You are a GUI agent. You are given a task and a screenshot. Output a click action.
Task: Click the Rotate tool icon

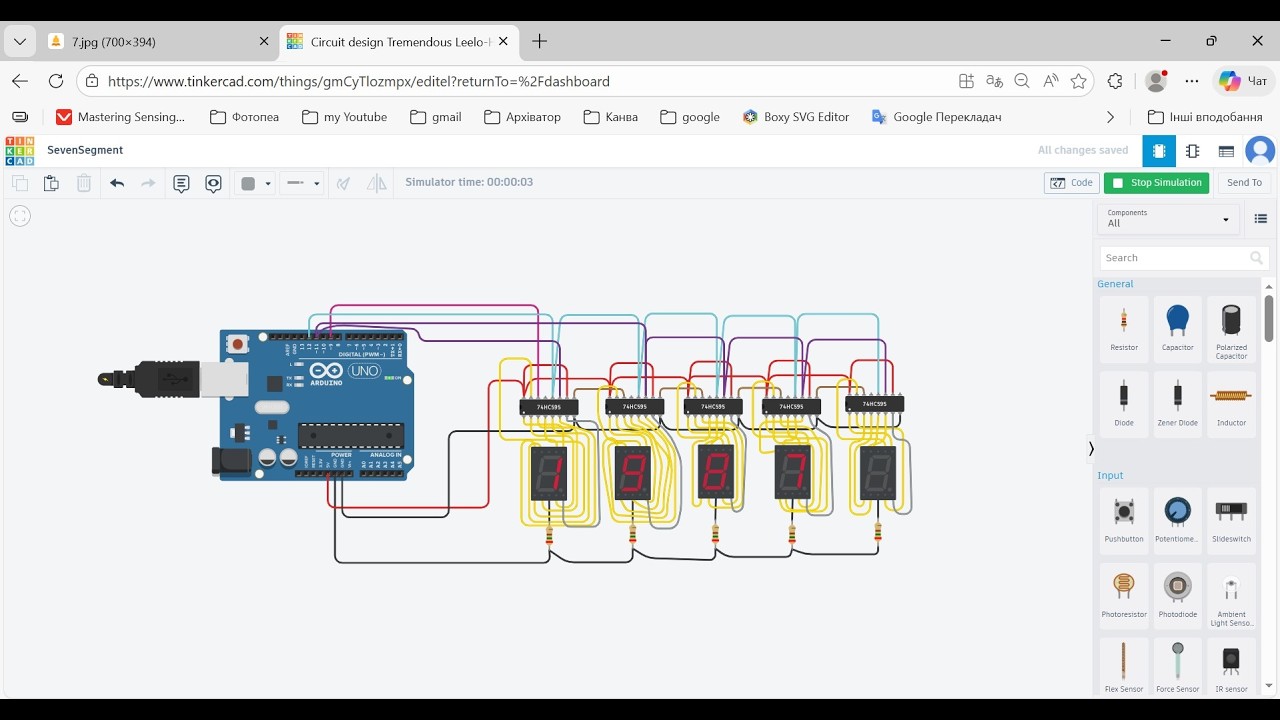coord(344,183)
